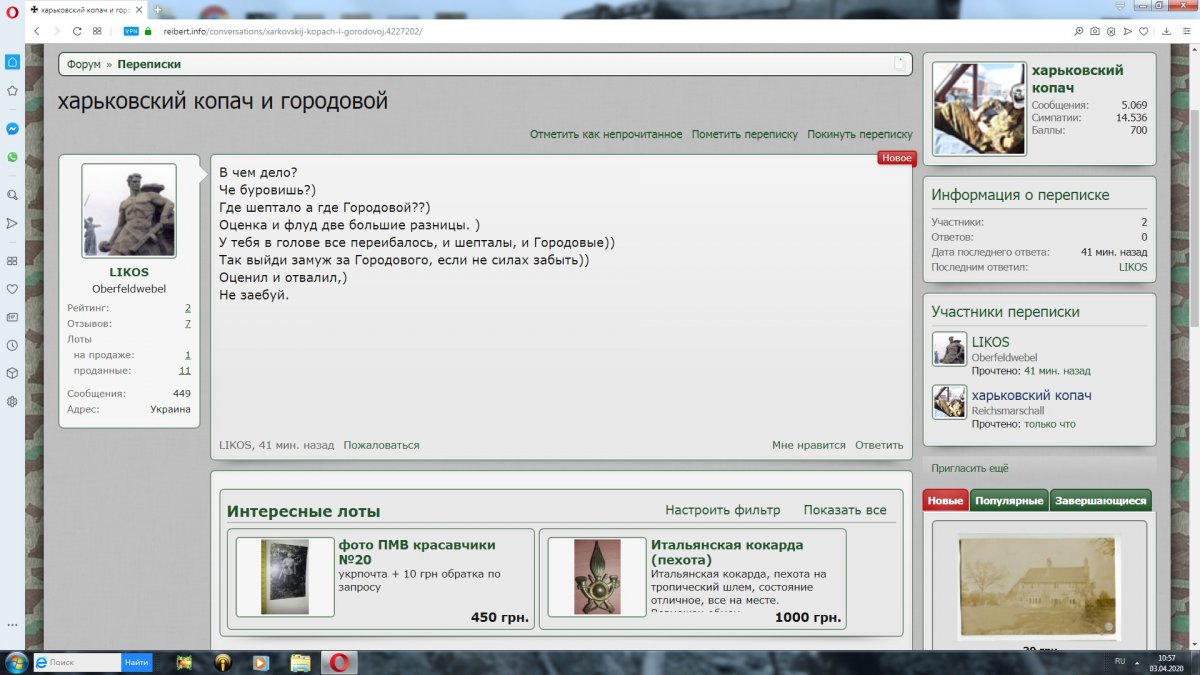The height and width of the screenshot is (675, 1200).
Task: Open Bookmarks star in Opera sidebar
Action: (x=12, y=90)
